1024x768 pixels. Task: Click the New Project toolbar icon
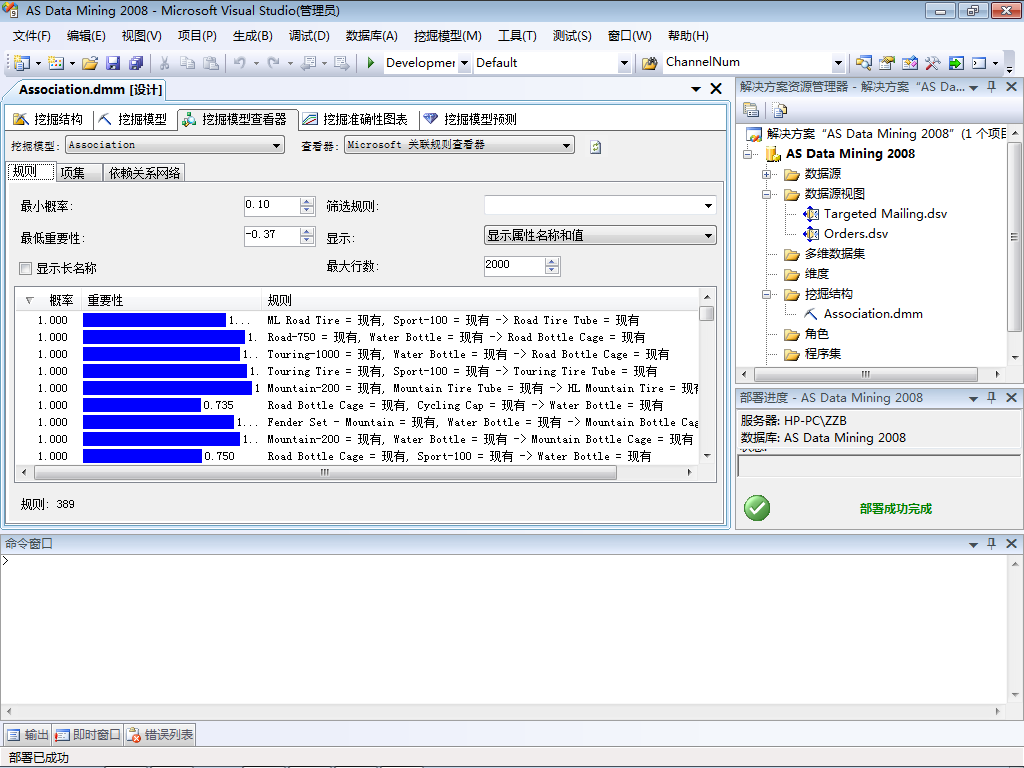(22, 63)
